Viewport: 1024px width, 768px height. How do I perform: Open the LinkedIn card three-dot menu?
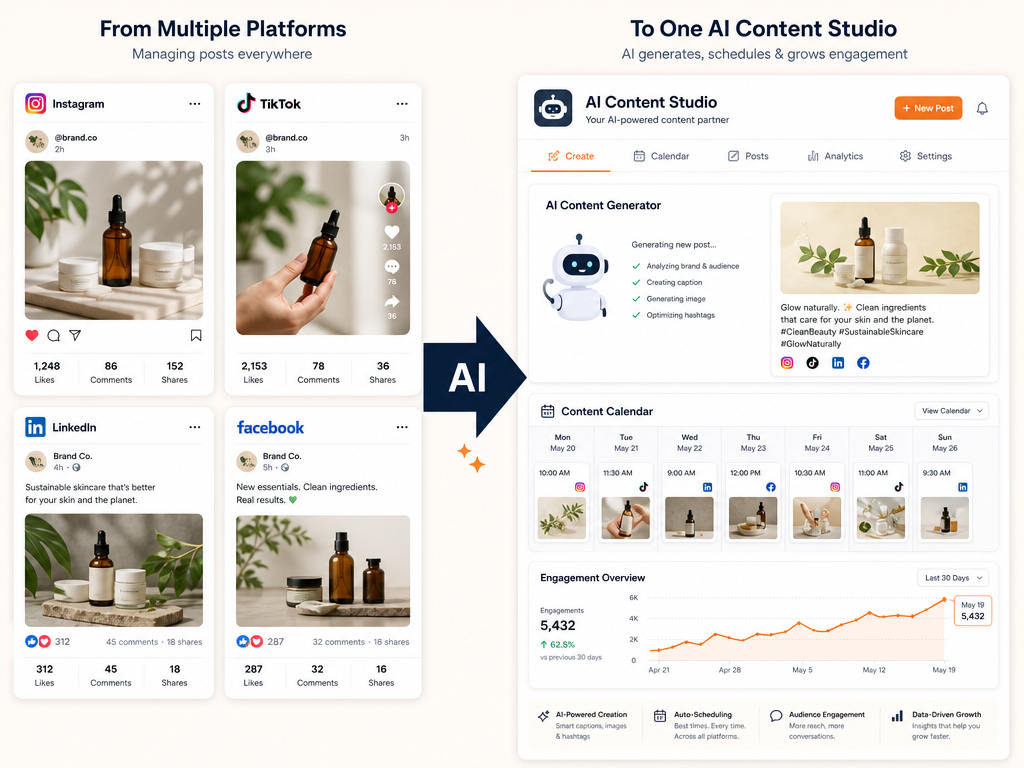(195, 427)
